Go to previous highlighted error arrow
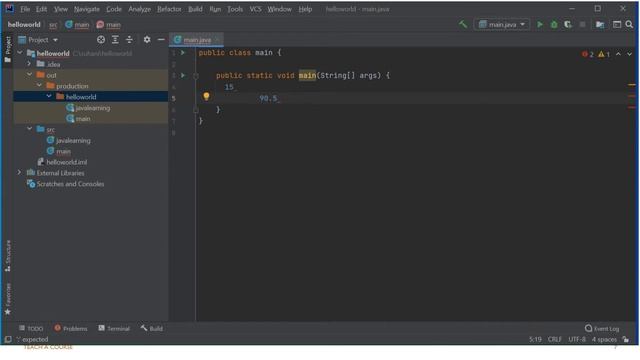This screenshot has width=640, height=360. pos(618,54)
